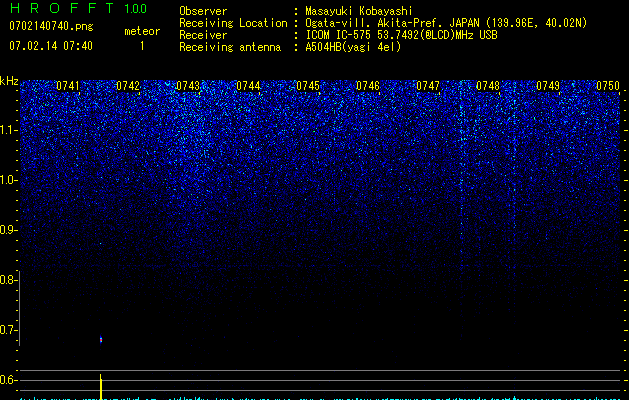Click the observer name Masayuki Kobayashi
Screen dimensions: 629x400
point(359,11)
